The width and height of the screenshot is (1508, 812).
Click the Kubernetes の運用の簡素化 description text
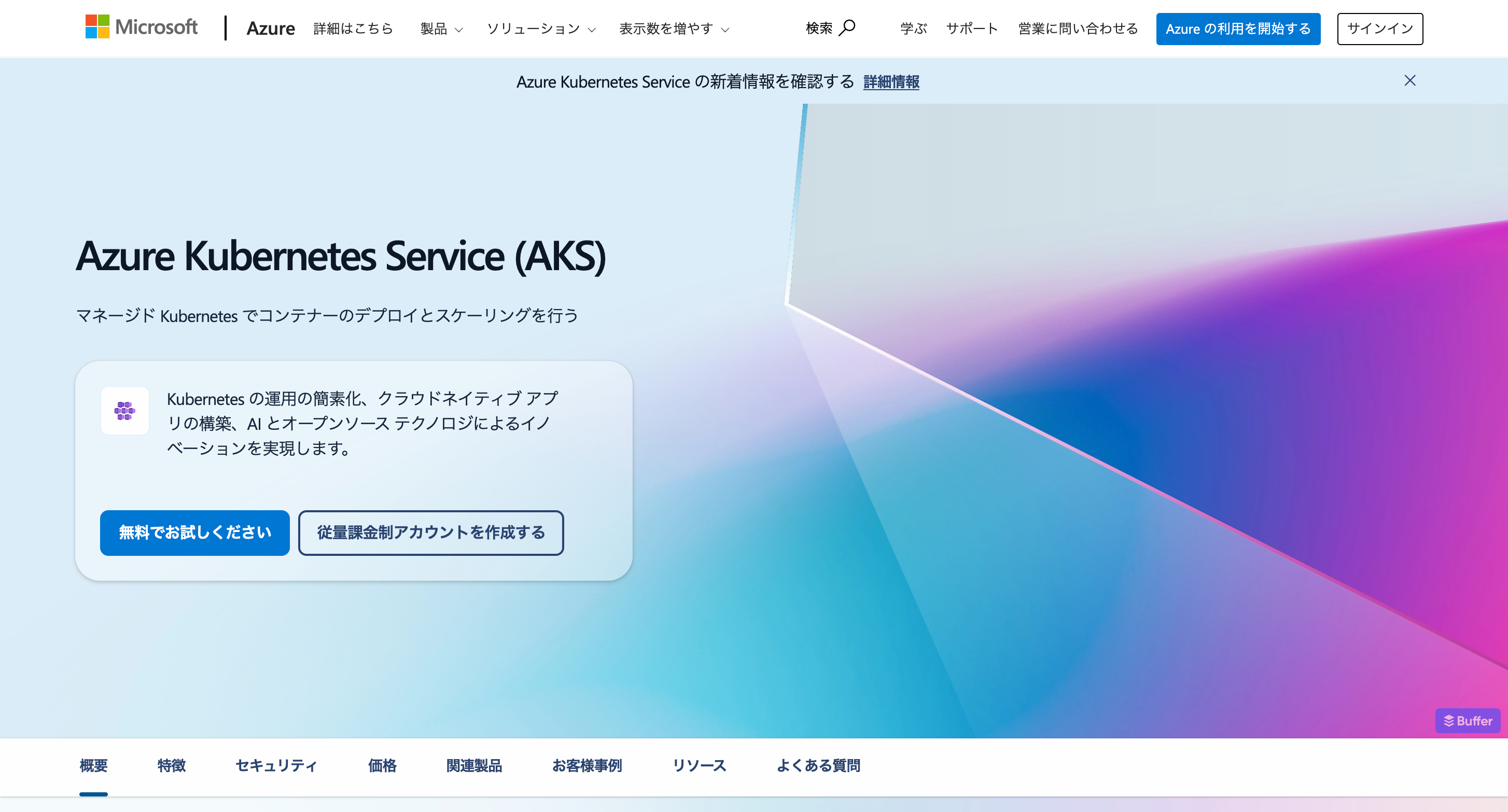(x=363, y=423)
